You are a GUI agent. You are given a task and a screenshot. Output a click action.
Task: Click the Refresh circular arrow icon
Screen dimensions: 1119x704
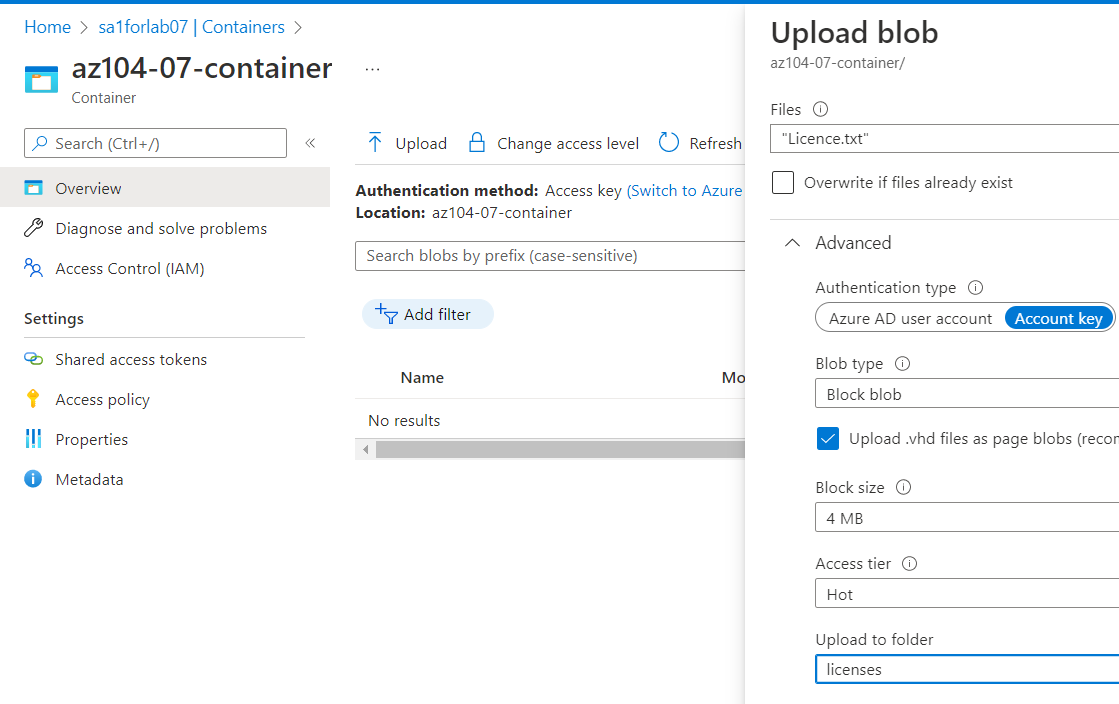pyautogui.click(x=669, y=143)
